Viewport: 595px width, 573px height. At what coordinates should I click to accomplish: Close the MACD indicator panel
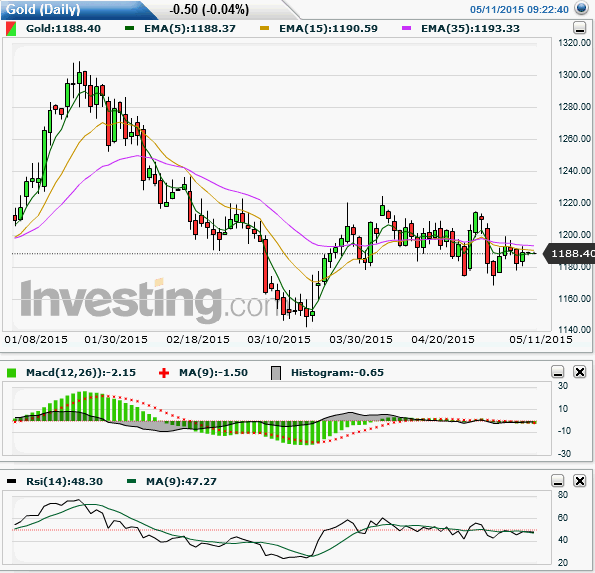[580, 372]
